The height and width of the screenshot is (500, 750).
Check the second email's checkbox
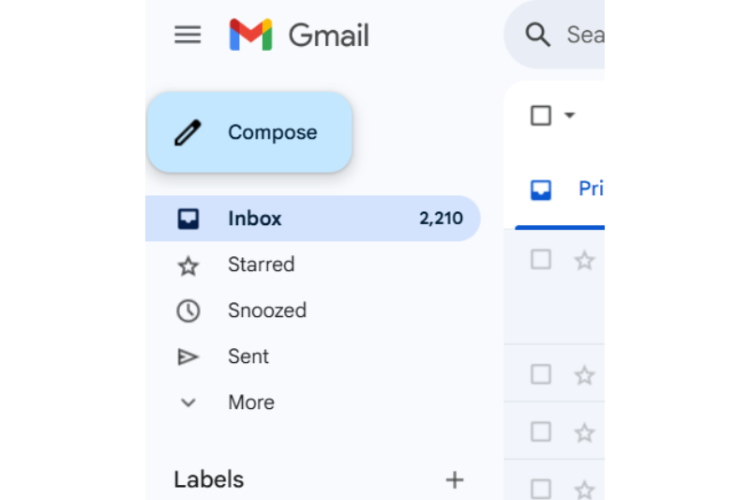(x=541, y=375)
